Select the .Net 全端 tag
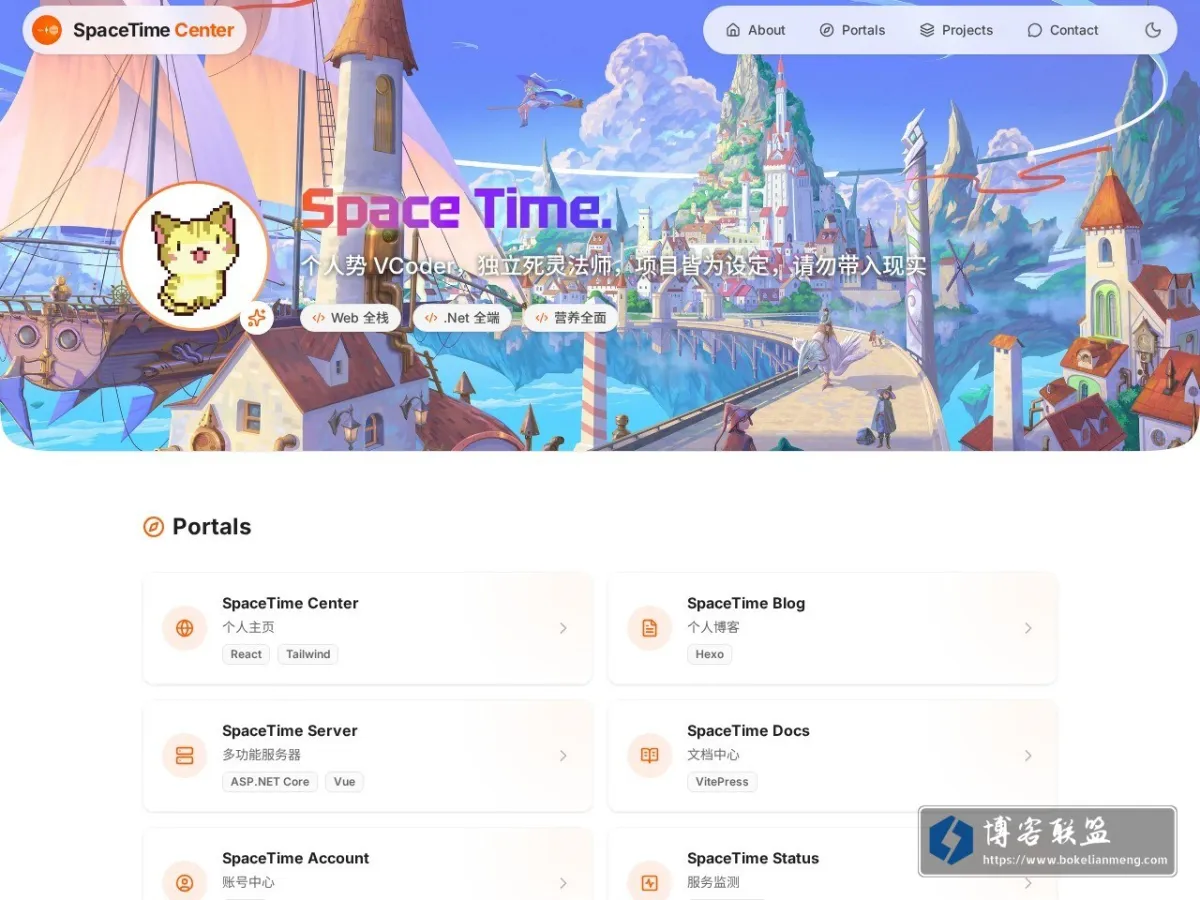Viewport: 1200px width, 900px height. [462, 318]
